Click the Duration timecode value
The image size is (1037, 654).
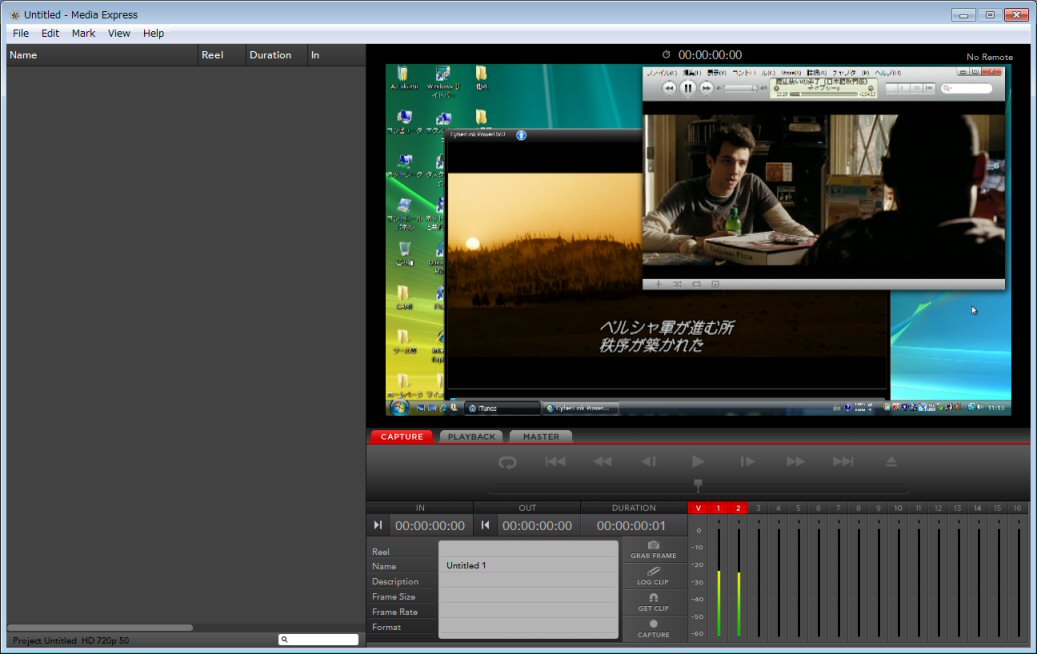631,526
